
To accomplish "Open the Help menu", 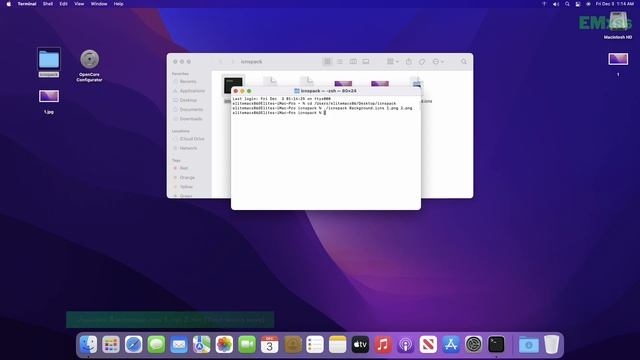I will pyautogui.click(x=118, y=4).
